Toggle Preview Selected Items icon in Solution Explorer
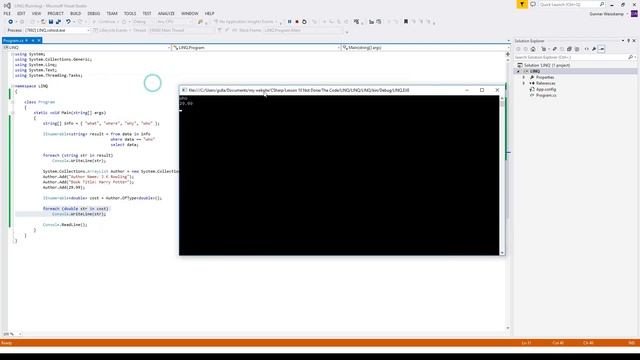This screenshot has width=640, height=360. tap(602, 49)
